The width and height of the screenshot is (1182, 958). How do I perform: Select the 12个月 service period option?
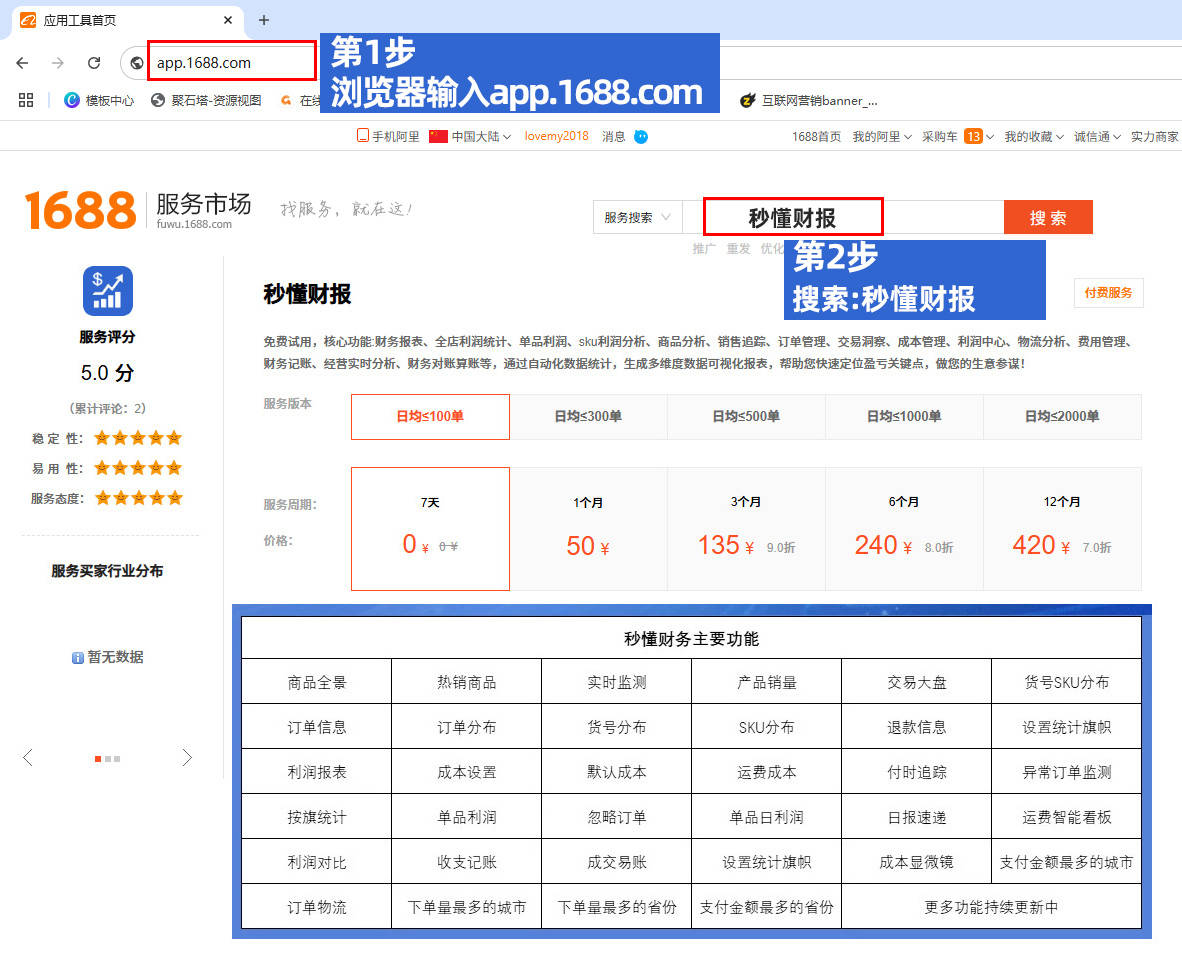1062,529
